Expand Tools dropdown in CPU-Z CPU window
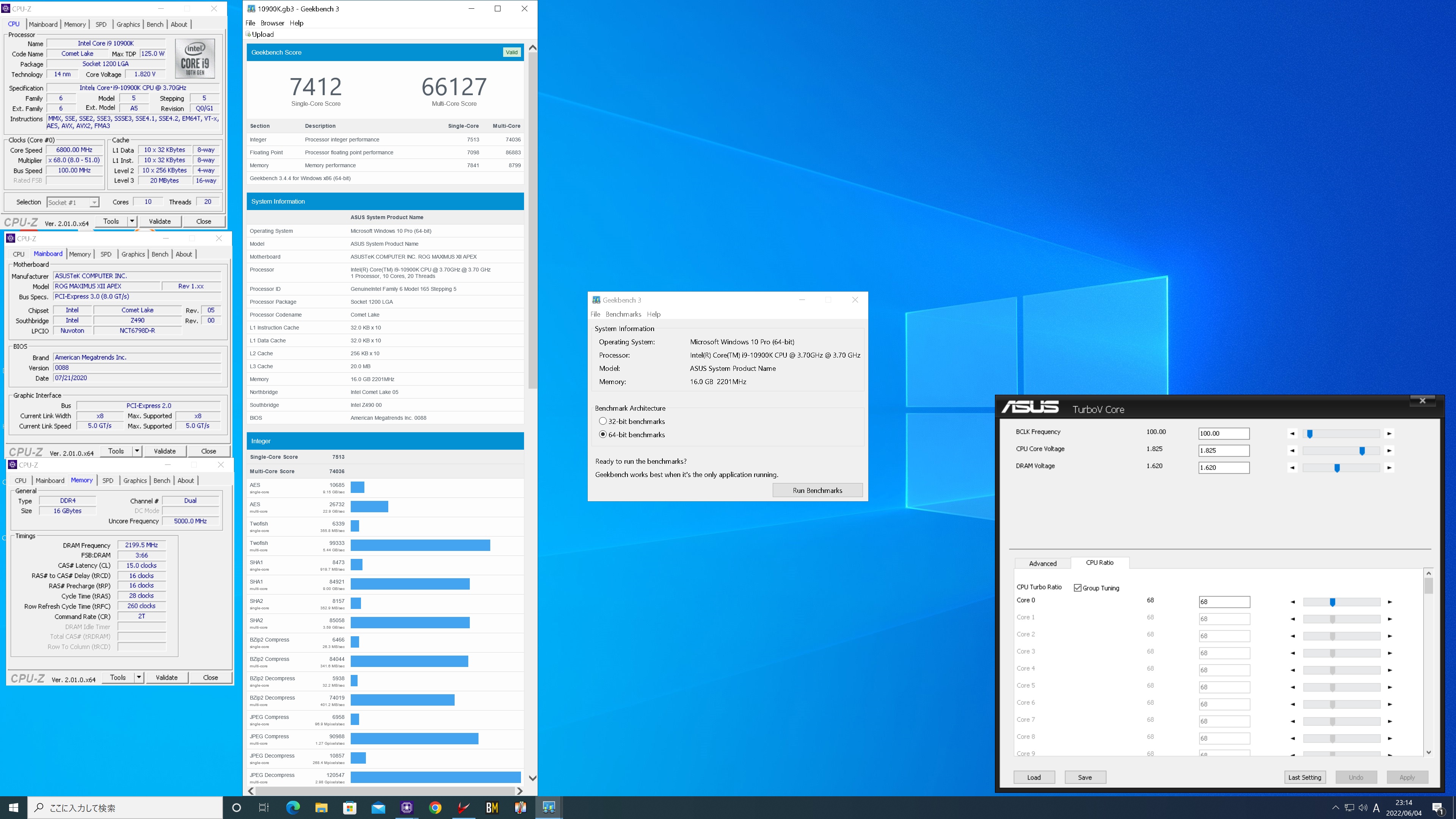Viewport: 1456px width, 819px height. pos(132,221)
